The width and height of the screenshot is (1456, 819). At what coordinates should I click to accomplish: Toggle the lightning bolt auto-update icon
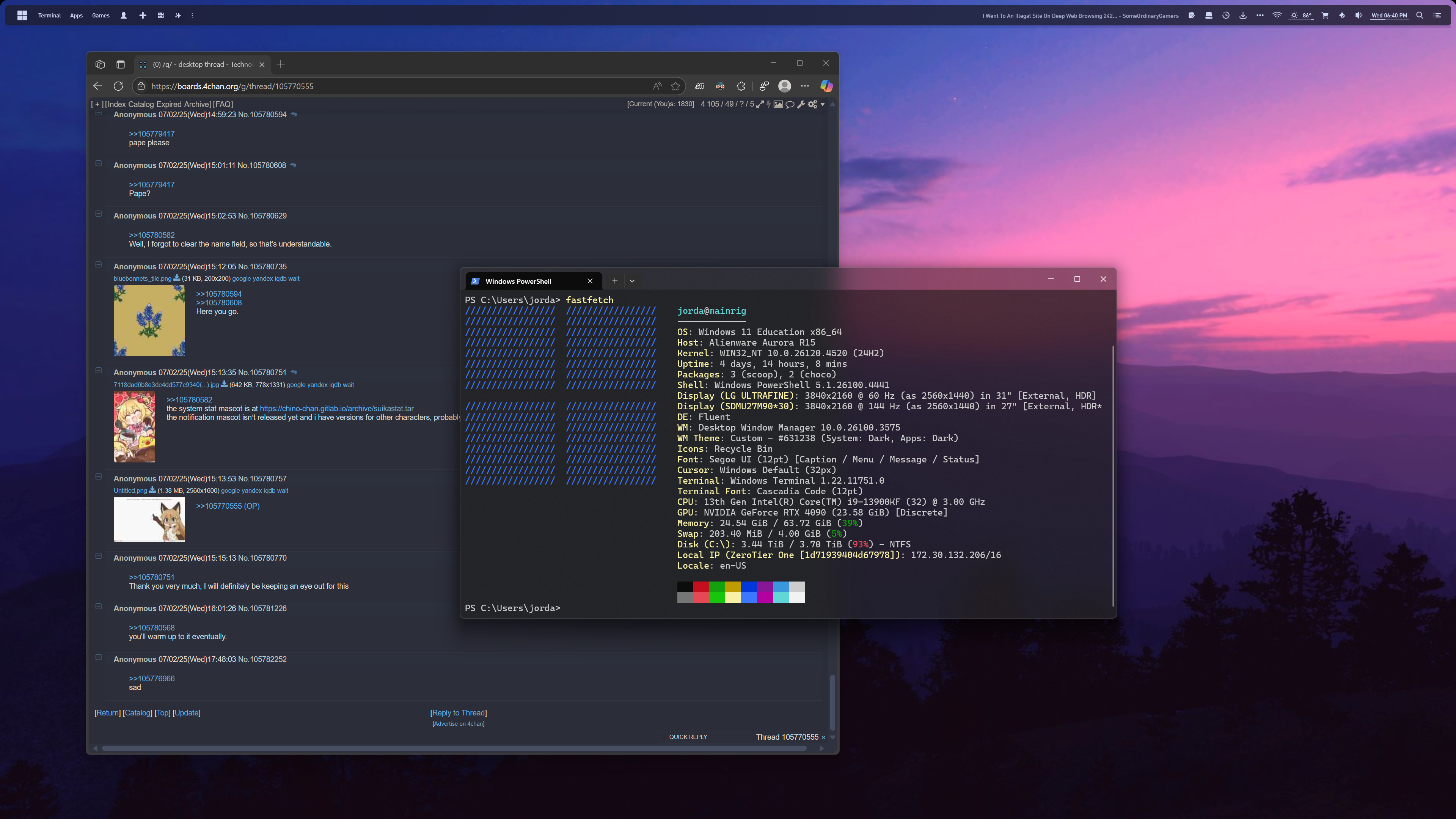[769, 104]
